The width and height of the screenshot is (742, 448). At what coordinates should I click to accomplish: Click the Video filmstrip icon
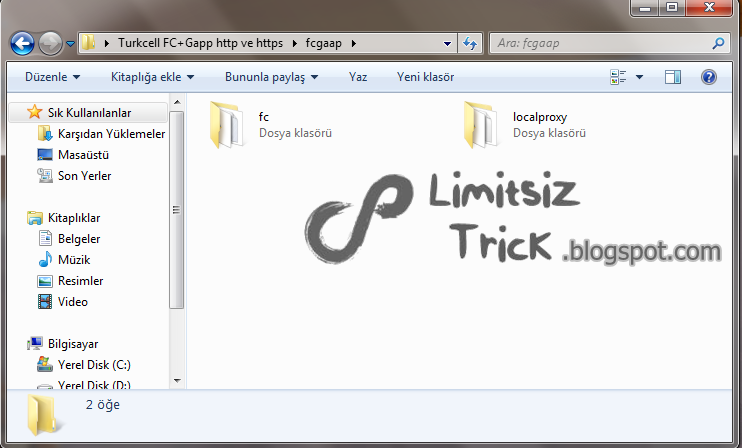point(44,301)
